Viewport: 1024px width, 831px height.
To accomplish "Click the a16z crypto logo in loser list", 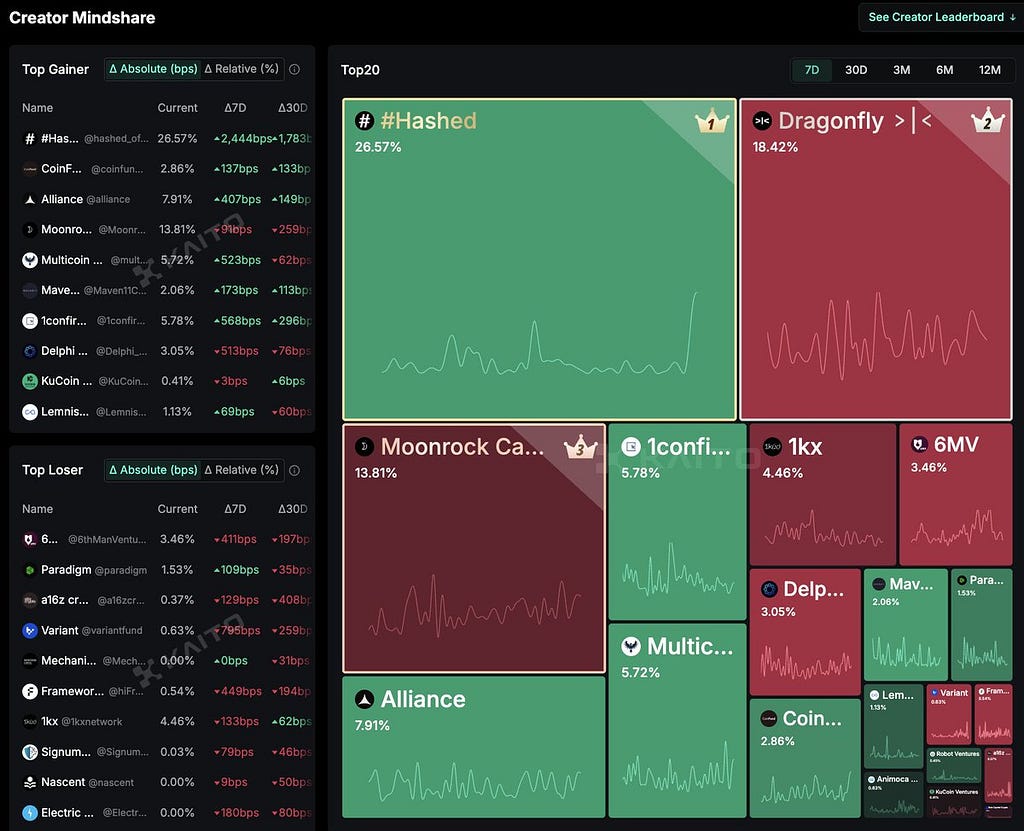I will [29, 600].
